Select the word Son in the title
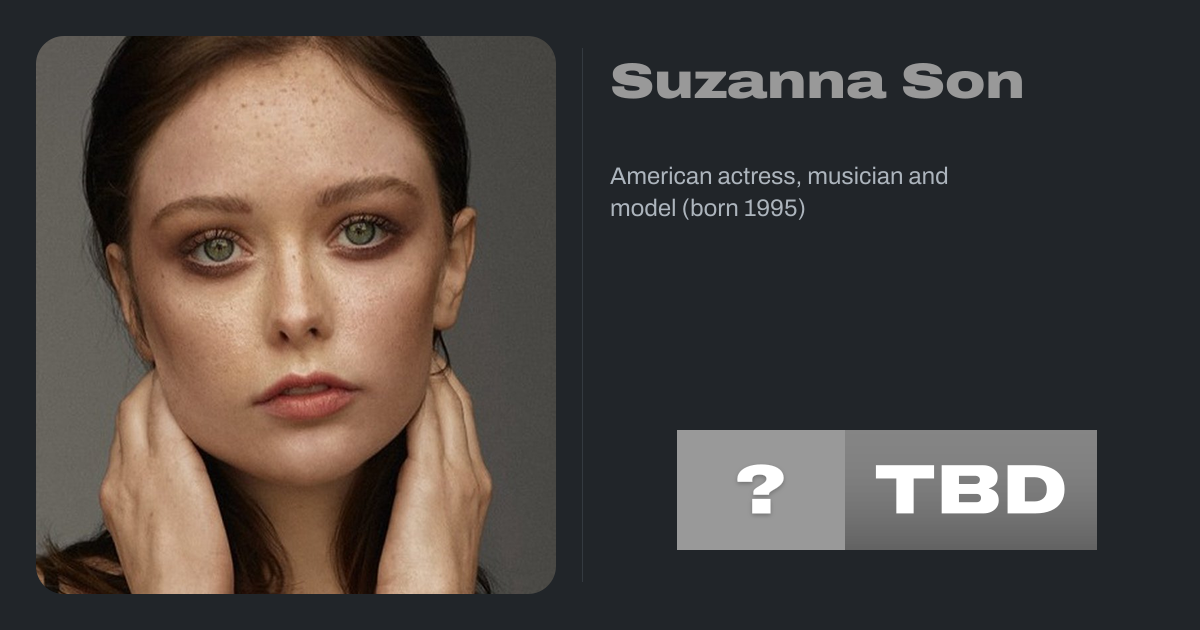This screenshot has width=1200, height=630. click(962, 81)
